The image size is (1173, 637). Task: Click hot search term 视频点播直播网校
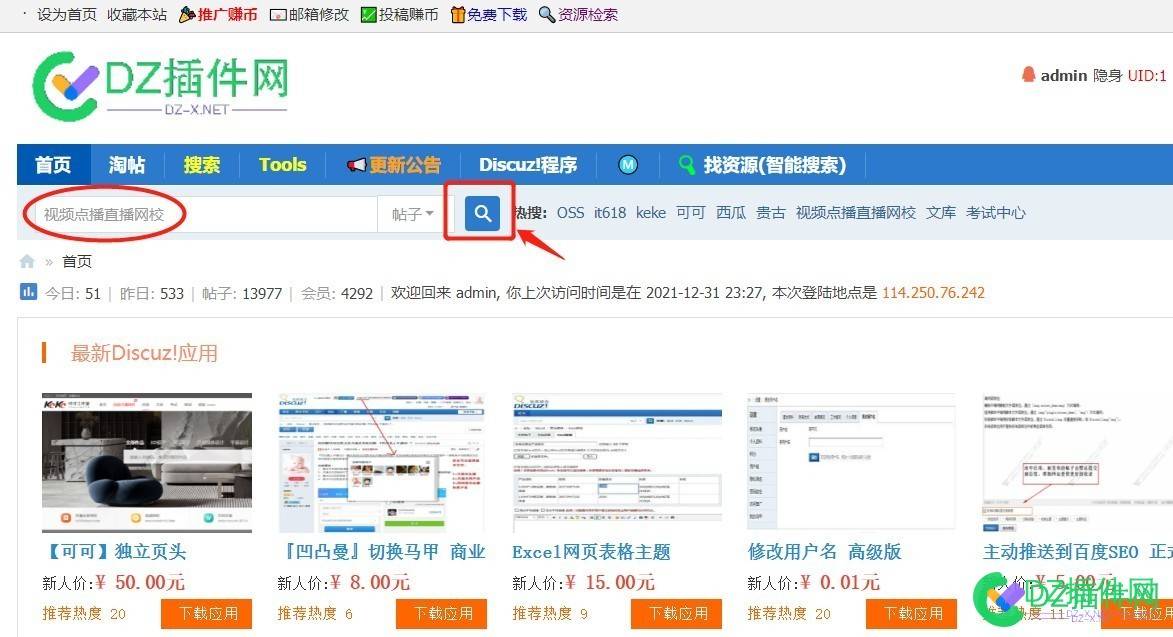coord(856,213)
